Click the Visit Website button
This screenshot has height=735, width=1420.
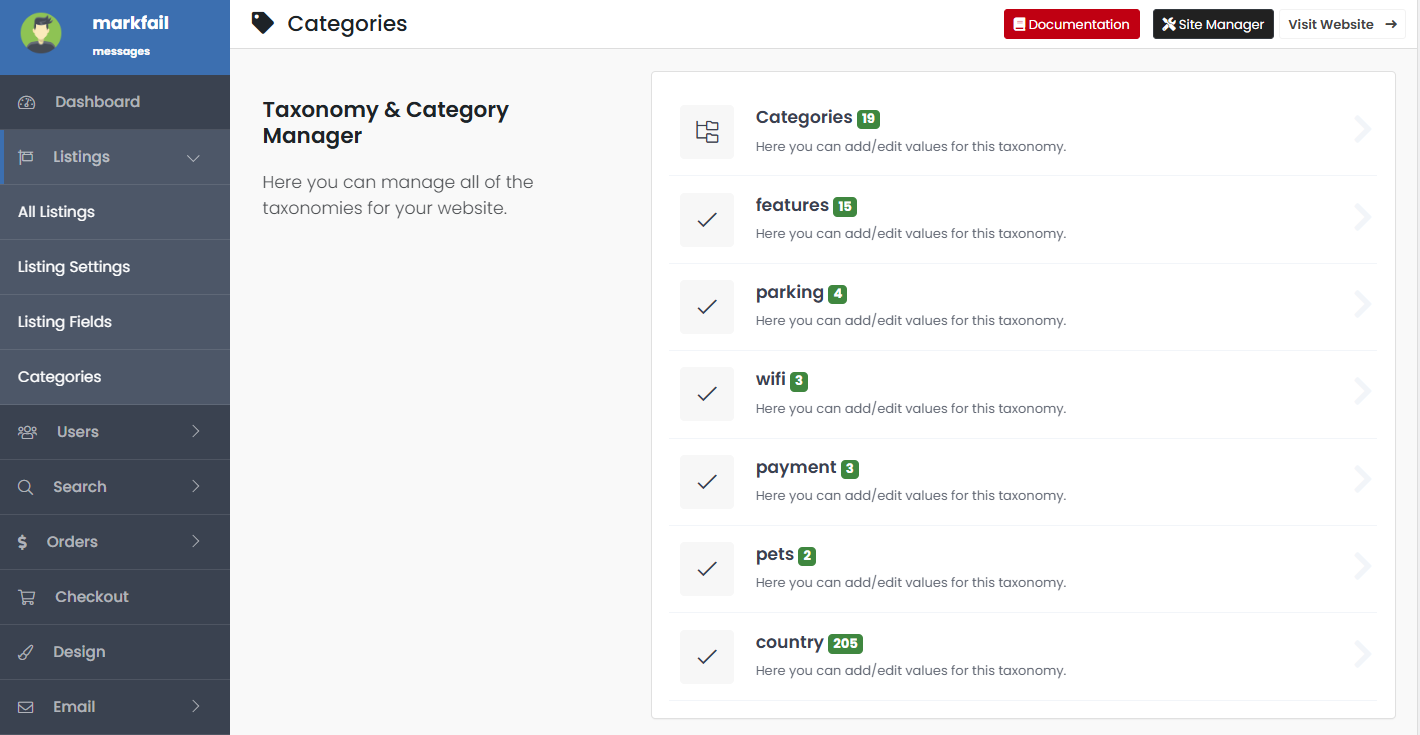pyautogui.click(x=1341, y=24)
